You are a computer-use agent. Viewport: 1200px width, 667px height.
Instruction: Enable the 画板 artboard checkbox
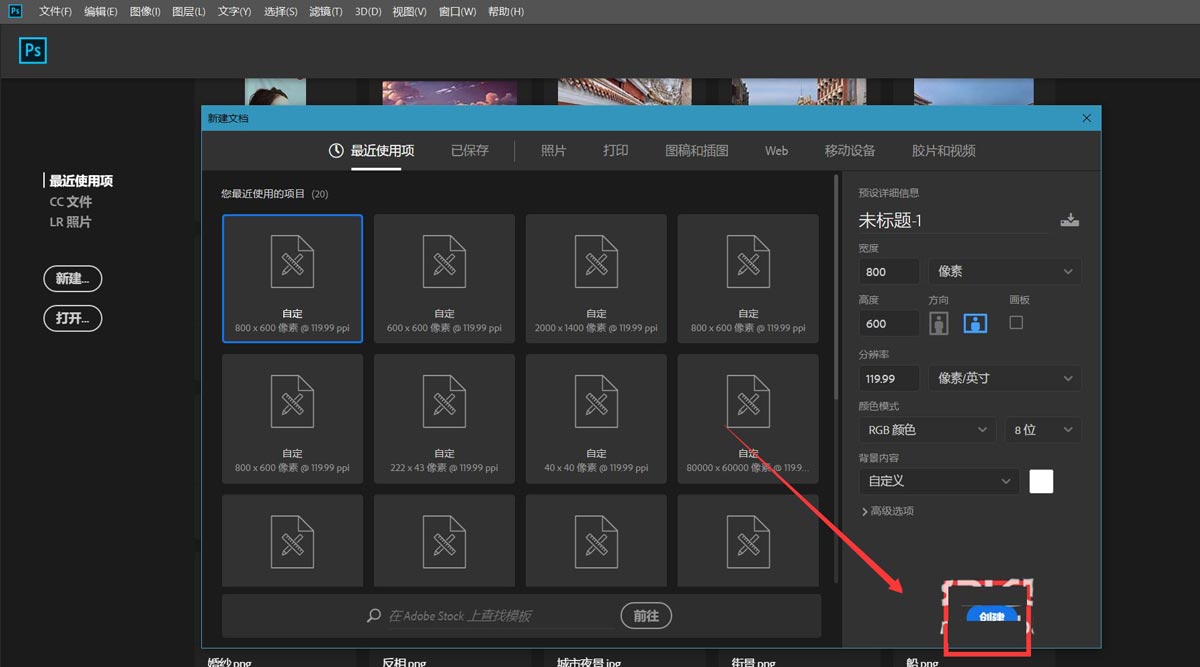point(1016,323)
